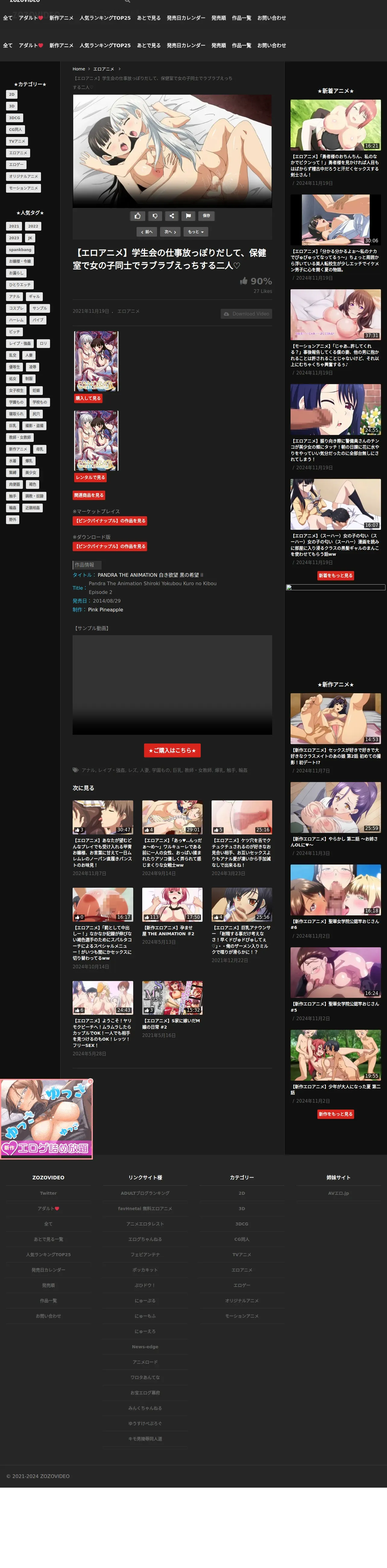387x1568 pixels.
Task: Click the 新作をもっと見る button
Action: [336, 1114]
